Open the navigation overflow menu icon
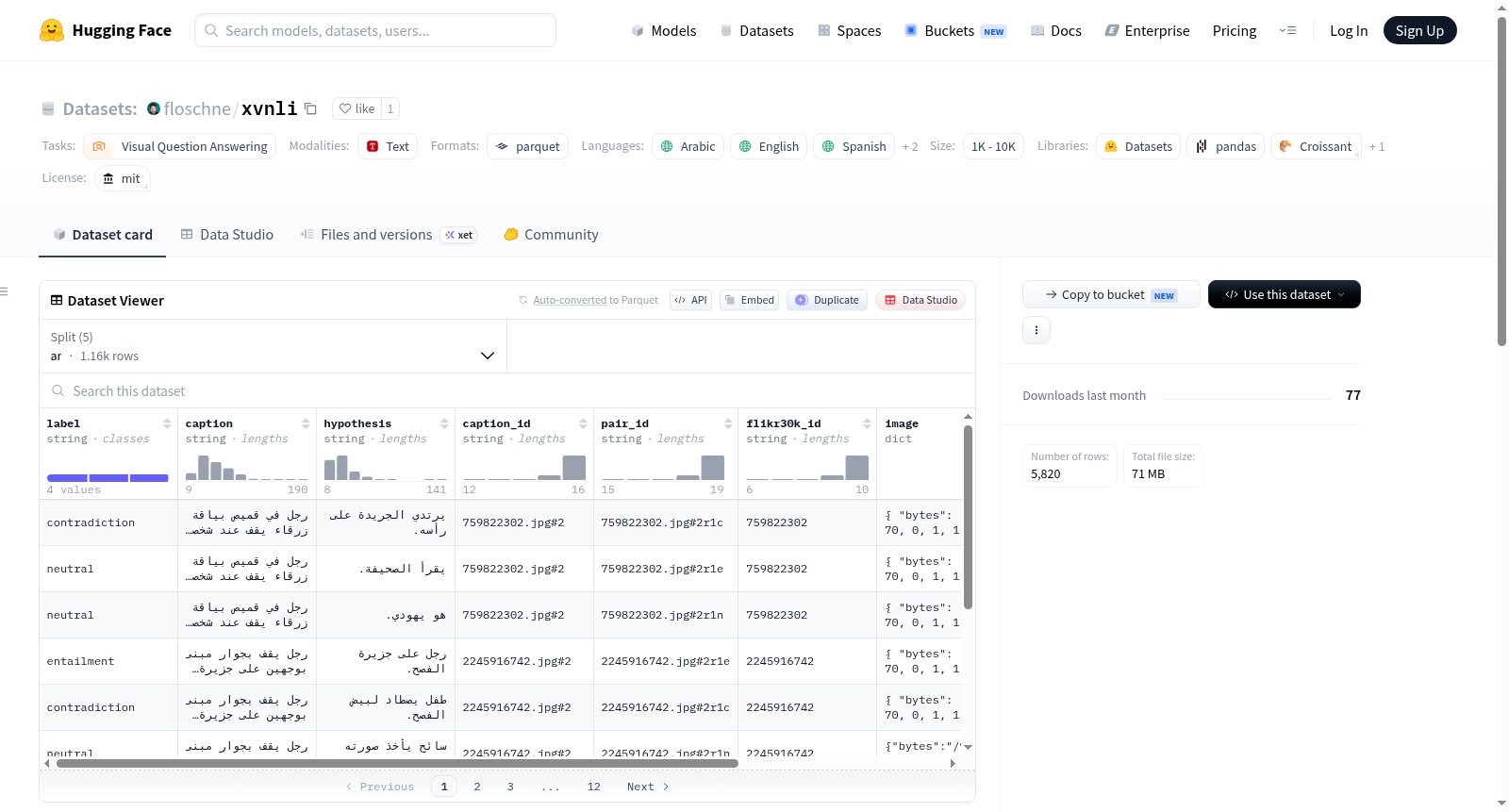This screenshot has width=1509, height=812. point(1287,30)
